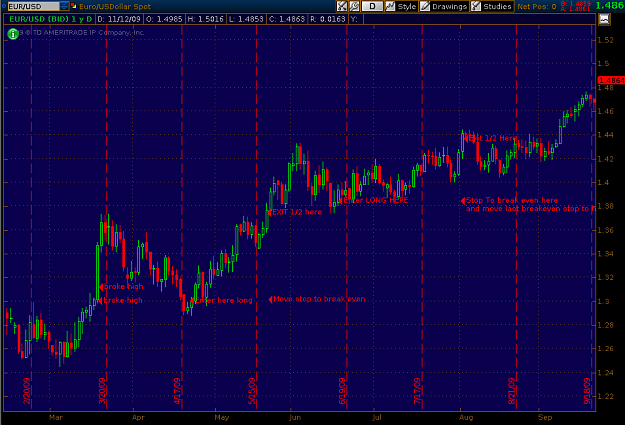
Task: Click the symbol color link icon
Action: [74, 6]
